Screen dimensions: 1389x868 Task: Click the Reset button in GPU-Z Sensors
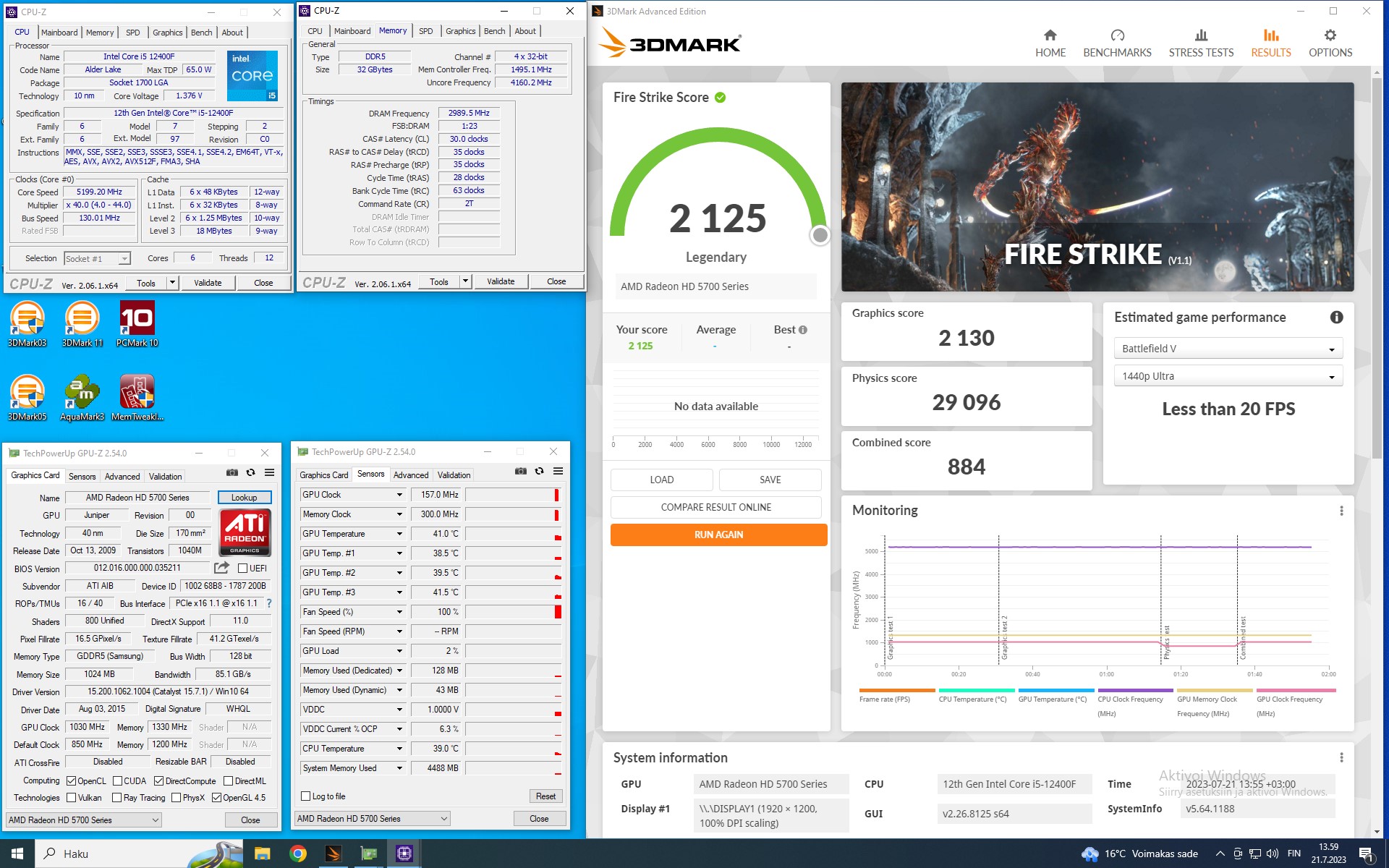[x=545, y=796]
